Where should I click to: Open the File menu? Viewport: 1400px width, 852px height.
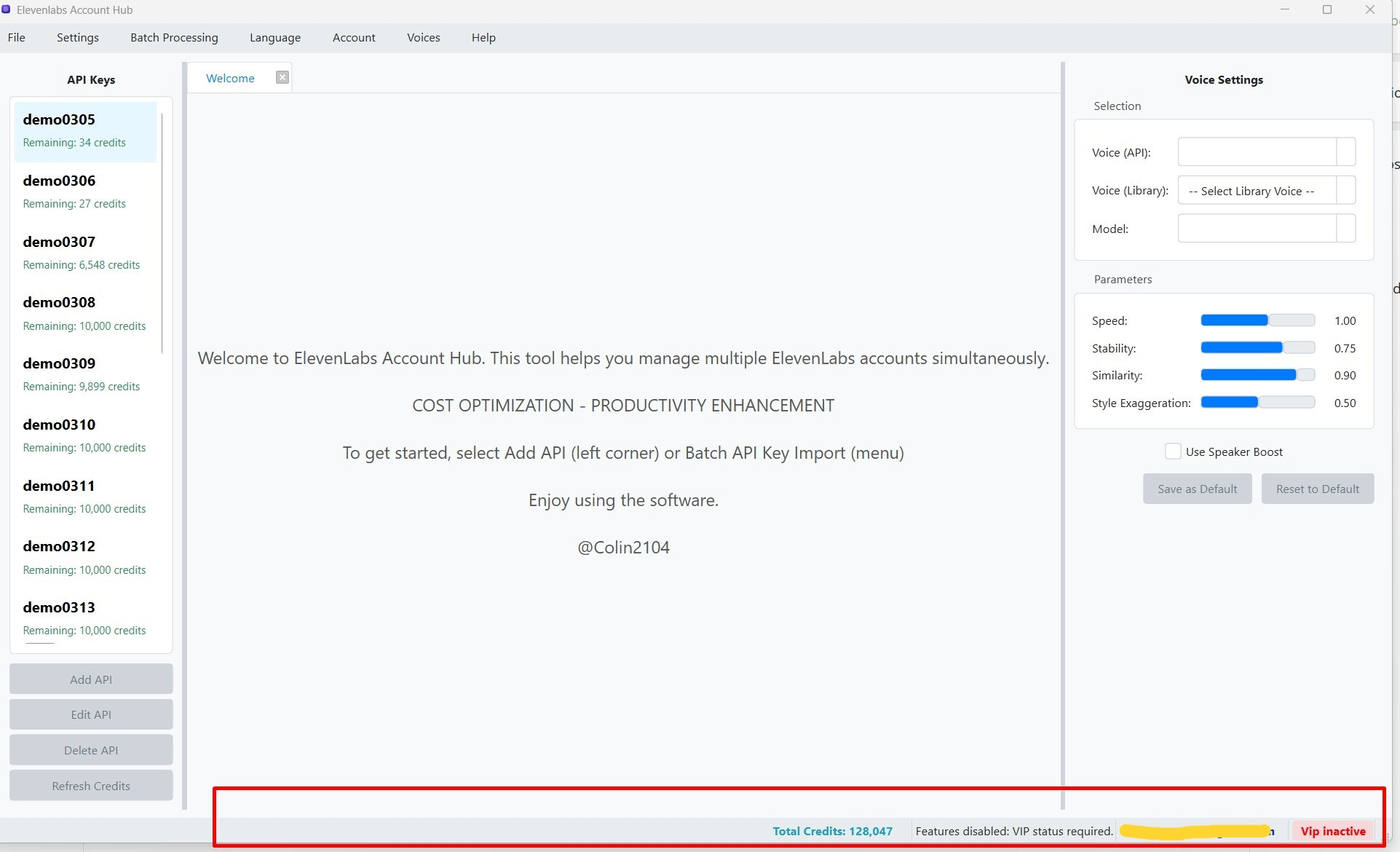coord(17,38)
